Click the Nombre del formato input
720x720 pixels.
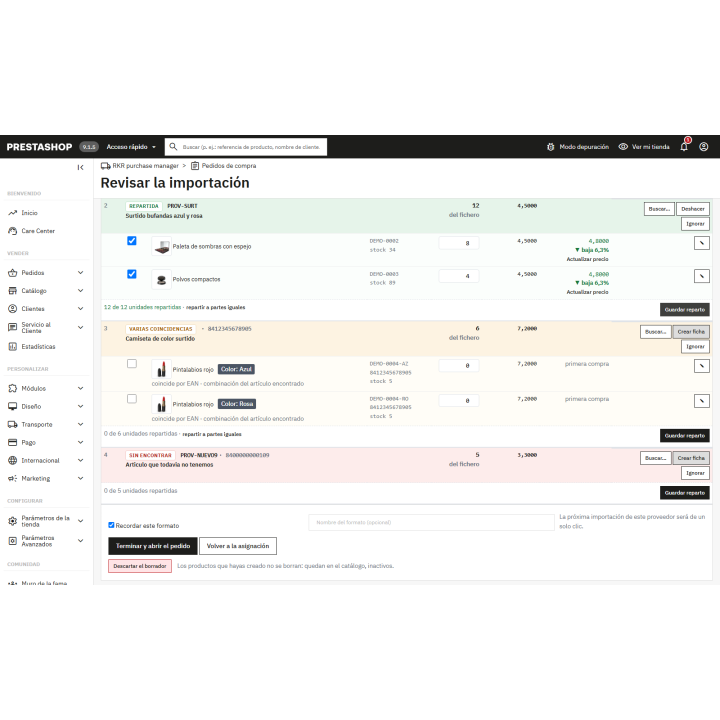(x=431, y=523)
